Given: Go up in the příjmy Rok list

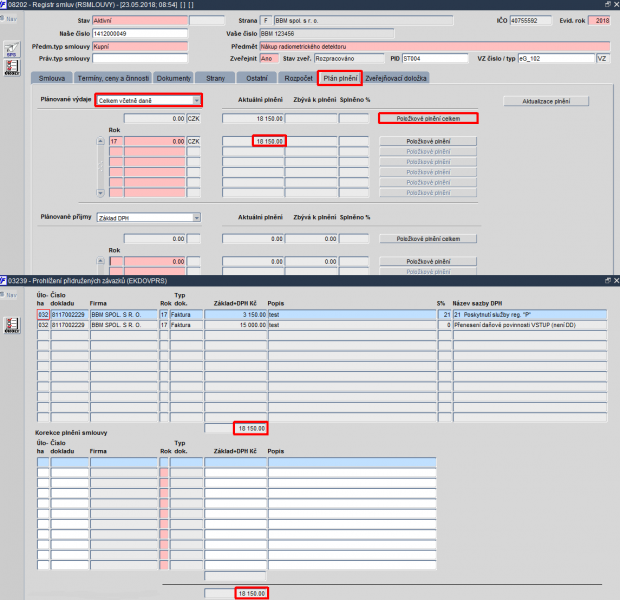Looking at the screenshot, I should tap(100, 261).
